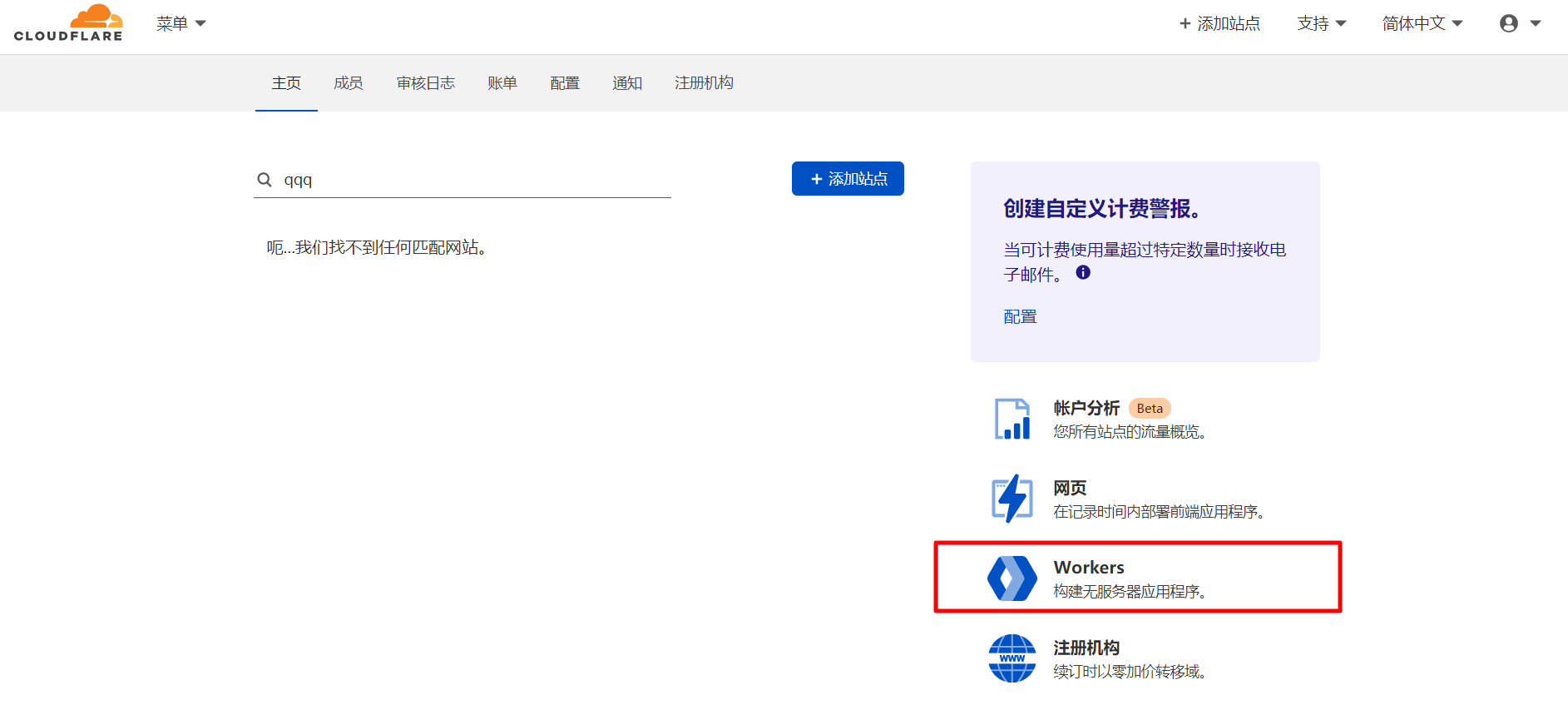Screen dimensions: 1568x705
Task: Open the 简体中文 language selector
Action: 1422,23
